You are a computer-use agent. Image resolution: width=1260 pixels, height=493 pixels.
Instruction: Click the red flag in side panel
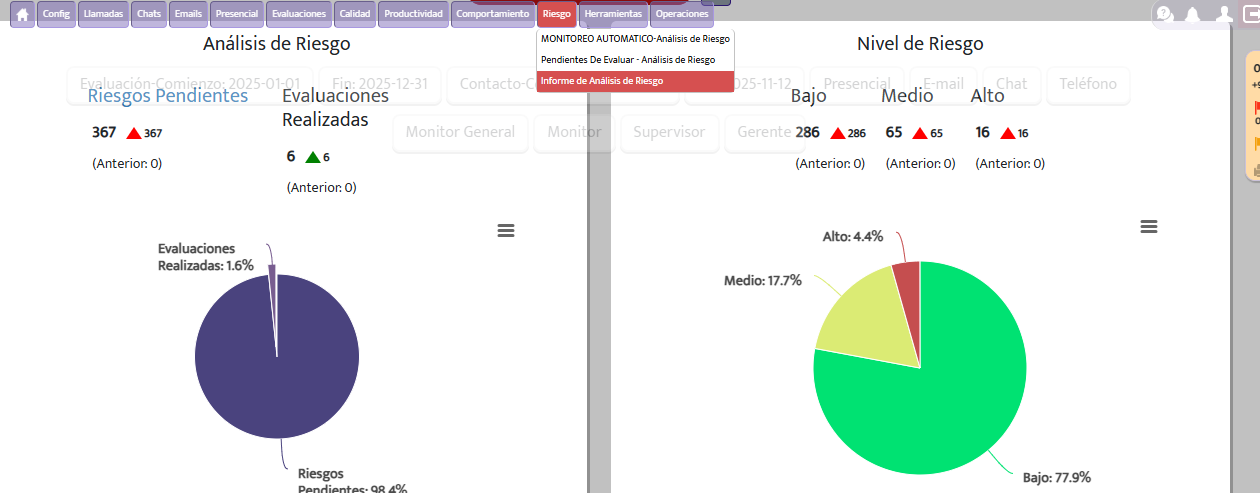coord(1257,106)
